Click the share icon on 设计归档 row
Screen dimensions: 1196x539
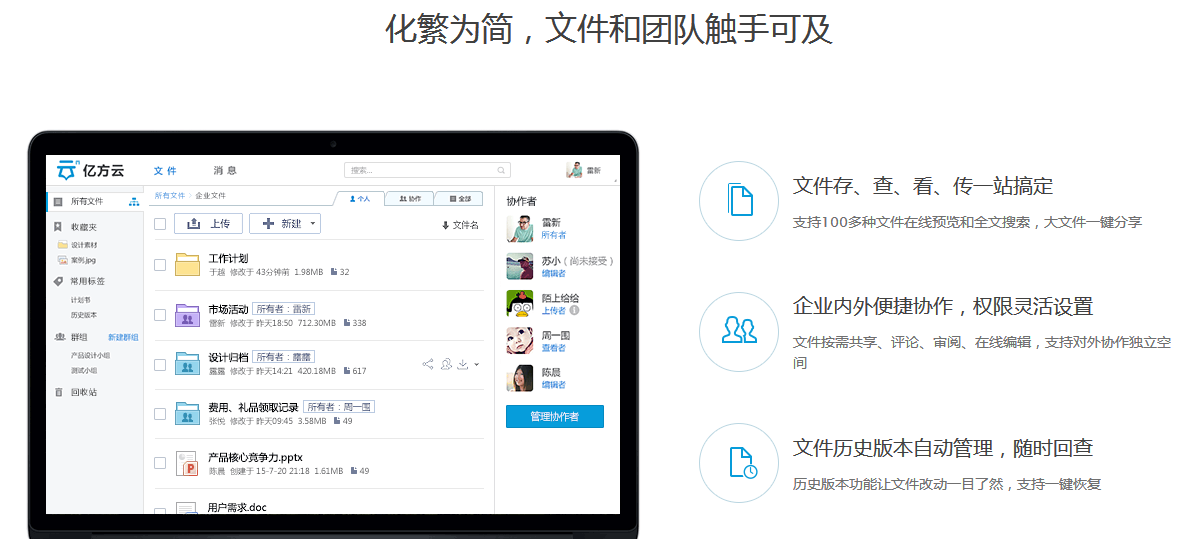tap(428, 364)
